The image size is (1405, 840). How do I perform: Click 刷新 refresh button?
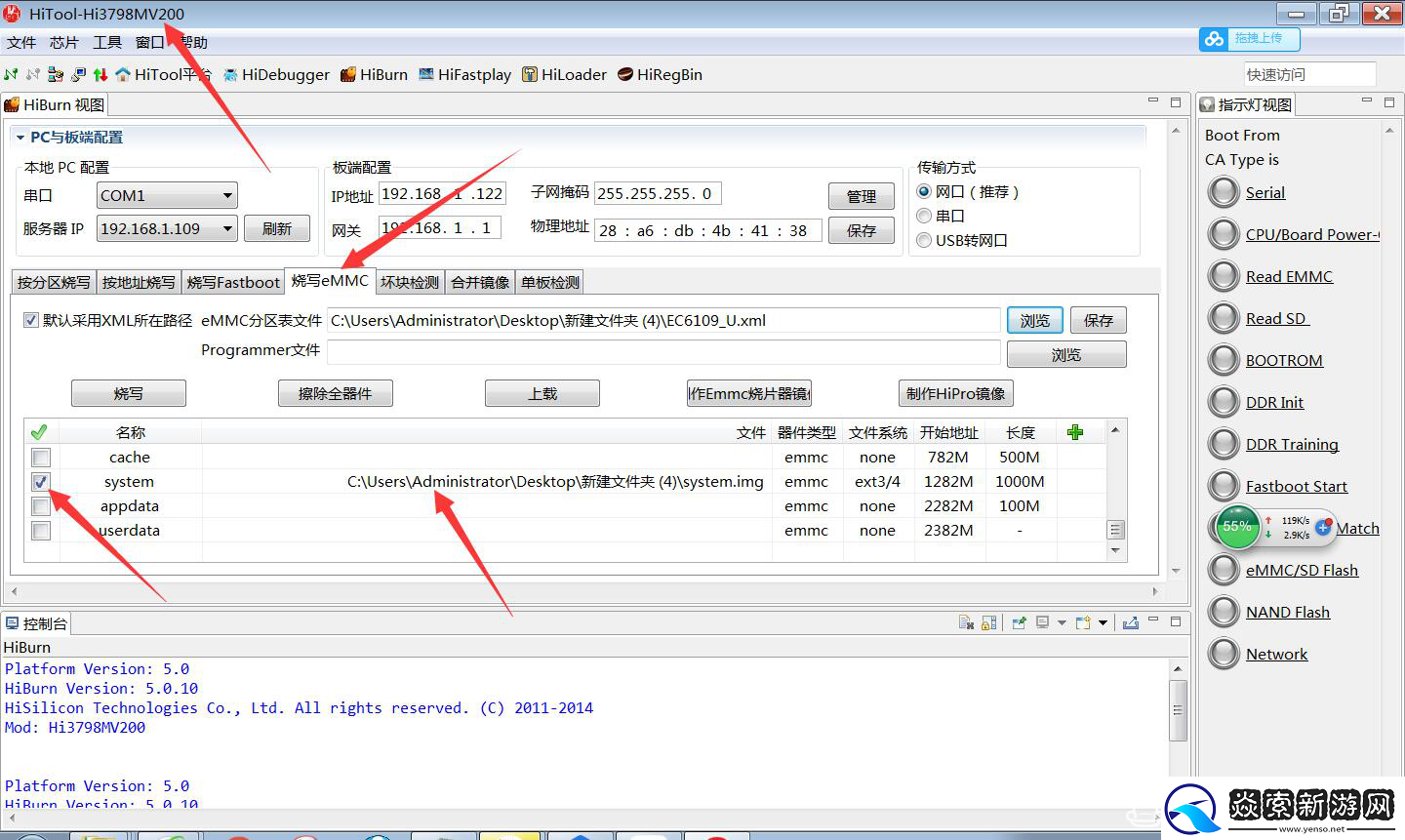pos(277,228)
